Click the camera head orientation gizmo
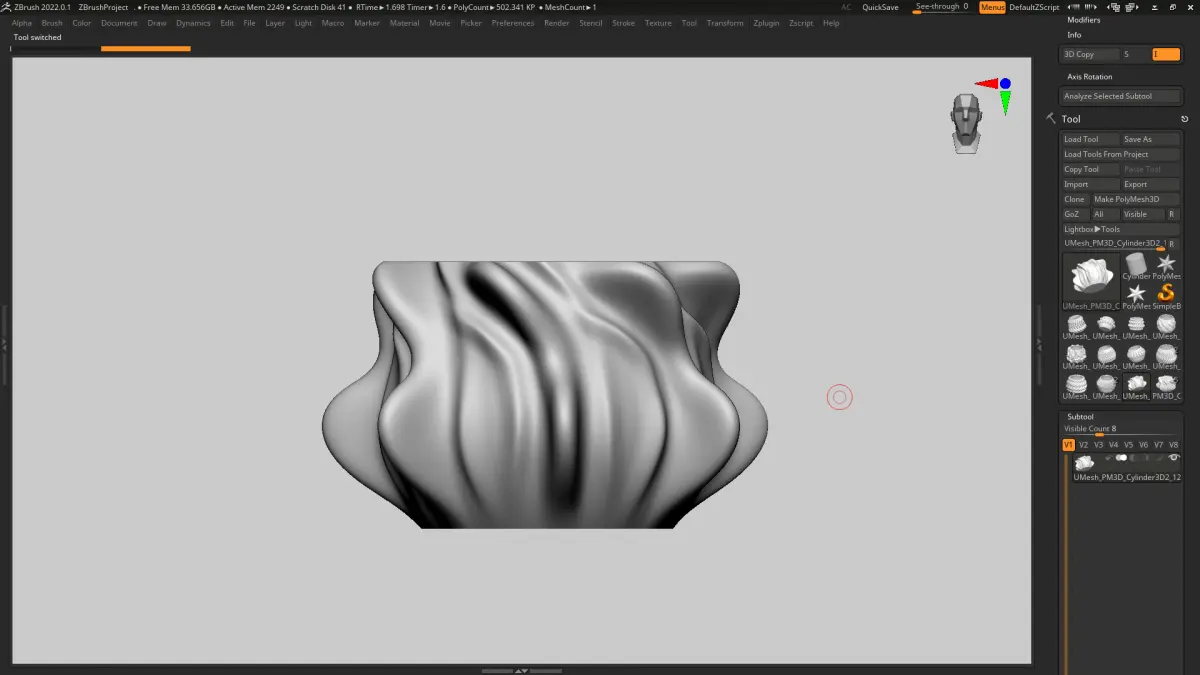Image resolution: width=1200 pixels, height=675 pixels. coord(966,122)
